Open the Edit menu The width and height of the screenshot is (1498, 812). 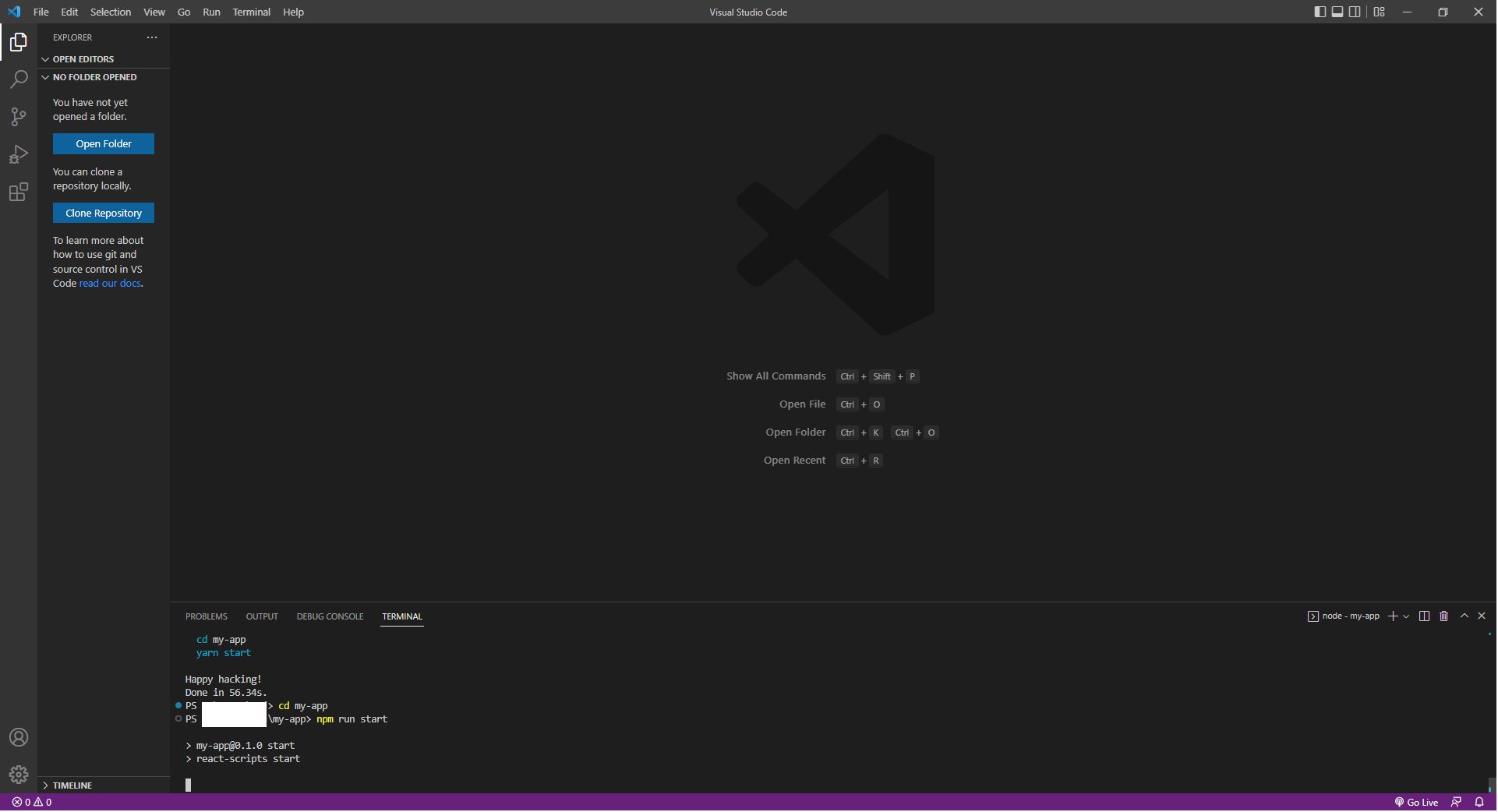69,12
